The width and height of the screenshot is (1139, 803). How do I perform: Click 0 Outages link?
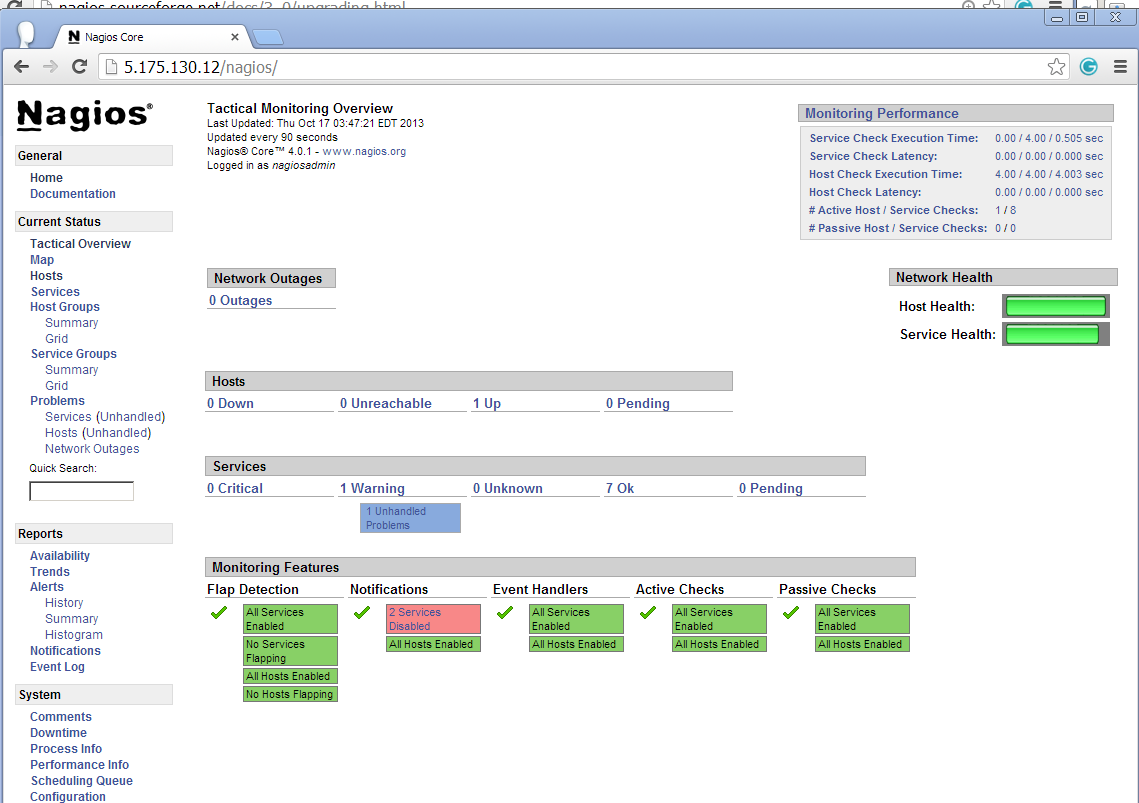pos(240,301)
